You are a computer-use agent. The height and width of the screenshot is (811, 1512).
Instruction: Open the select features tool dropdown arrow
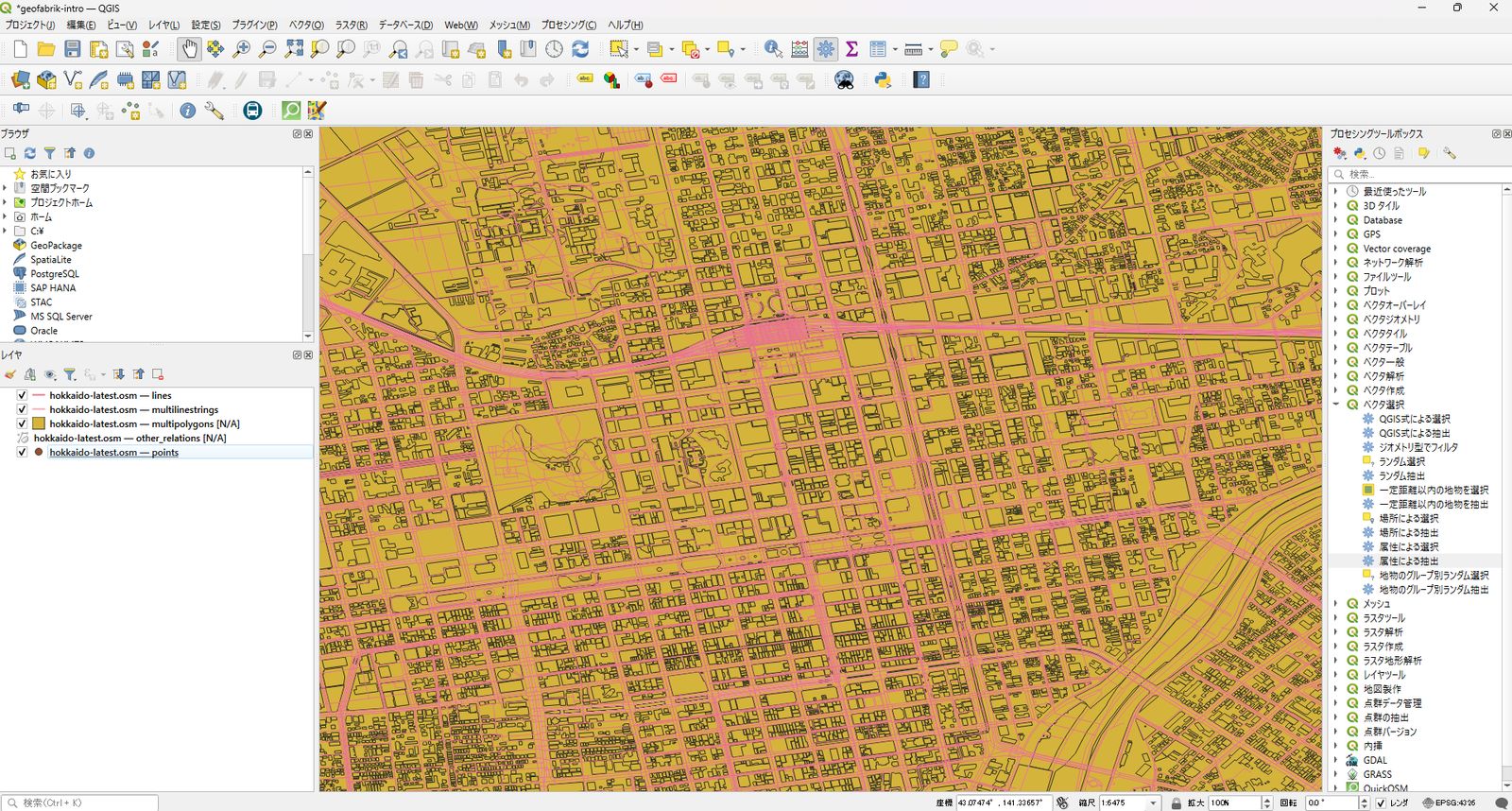pos(636,49)
